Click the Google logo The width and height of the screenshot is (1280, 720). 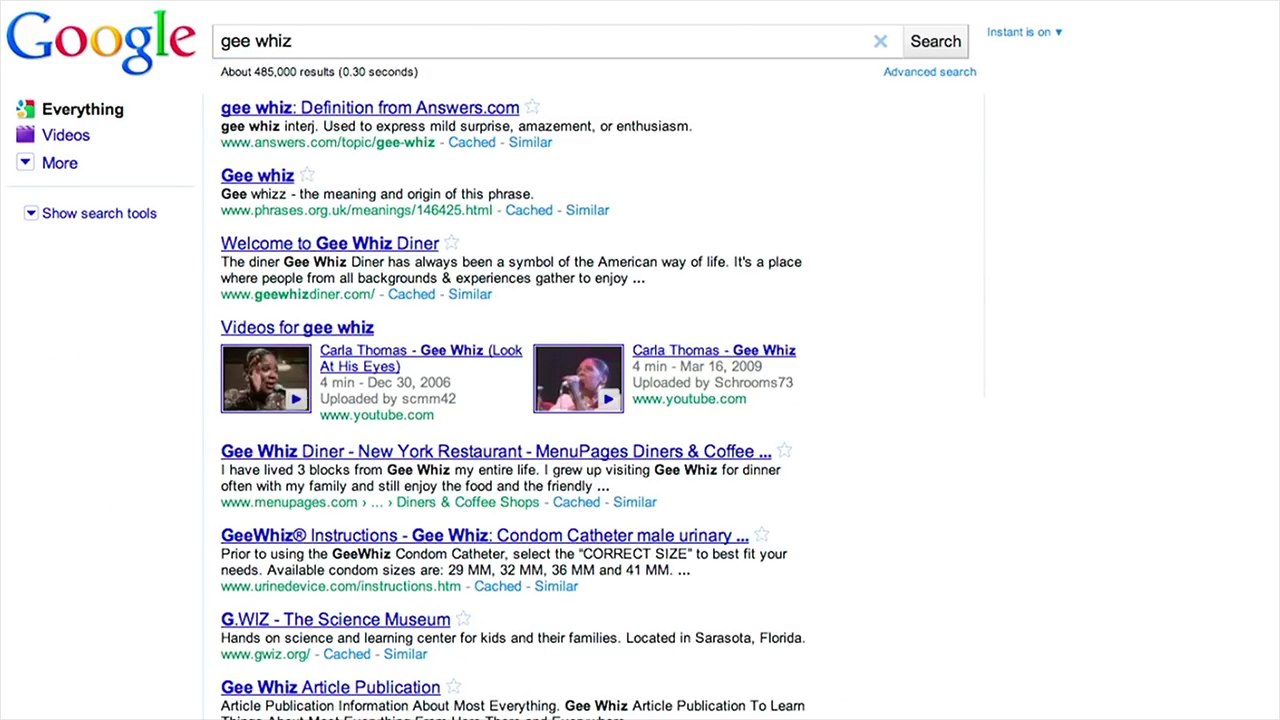tap(101, 43)
